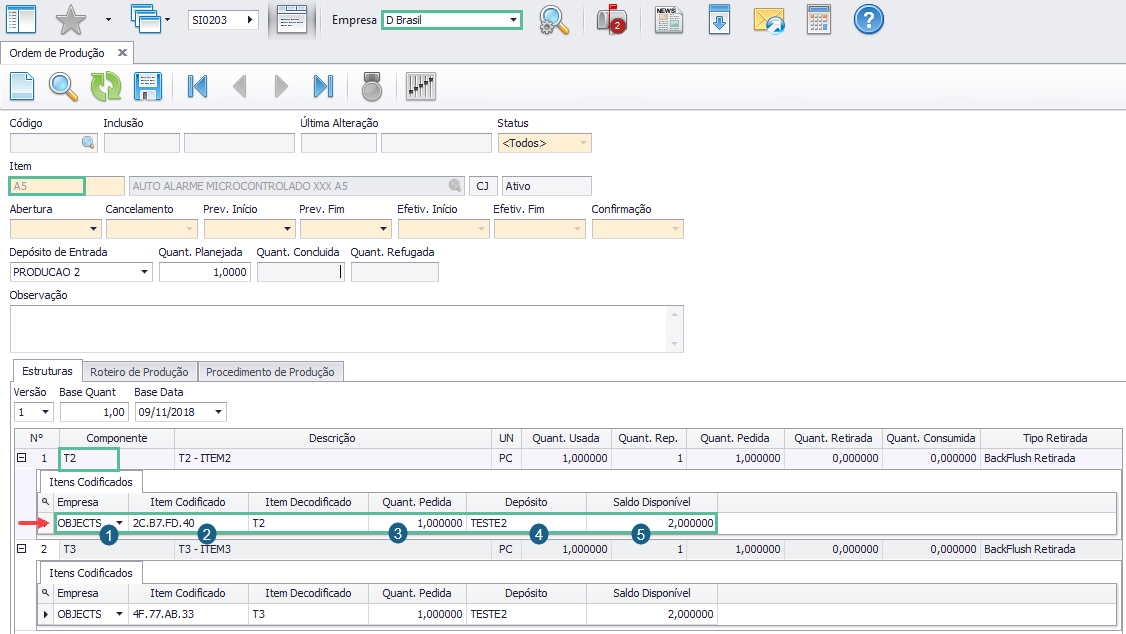Viewport: 1126px width, 634px height.
Task: Open the Abertura date dropdown
Action: 93,229
